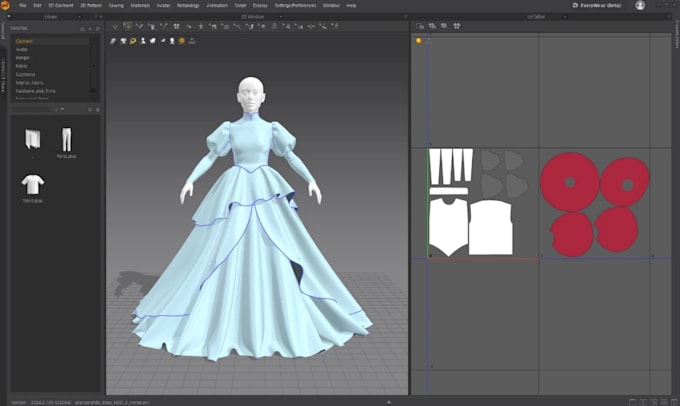Open the Sewing menu
The height and width of the screenshot is (406, 680).
[116, 6]
